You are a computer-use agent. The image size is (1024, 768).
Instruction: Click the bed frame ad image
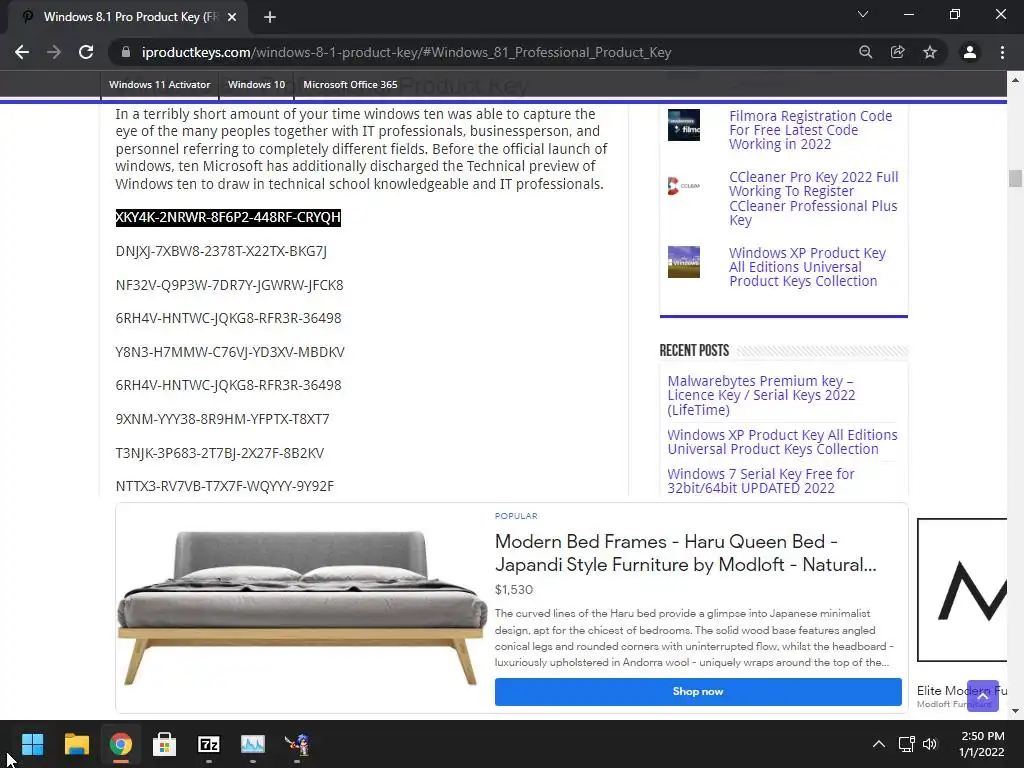click(302, 608)
